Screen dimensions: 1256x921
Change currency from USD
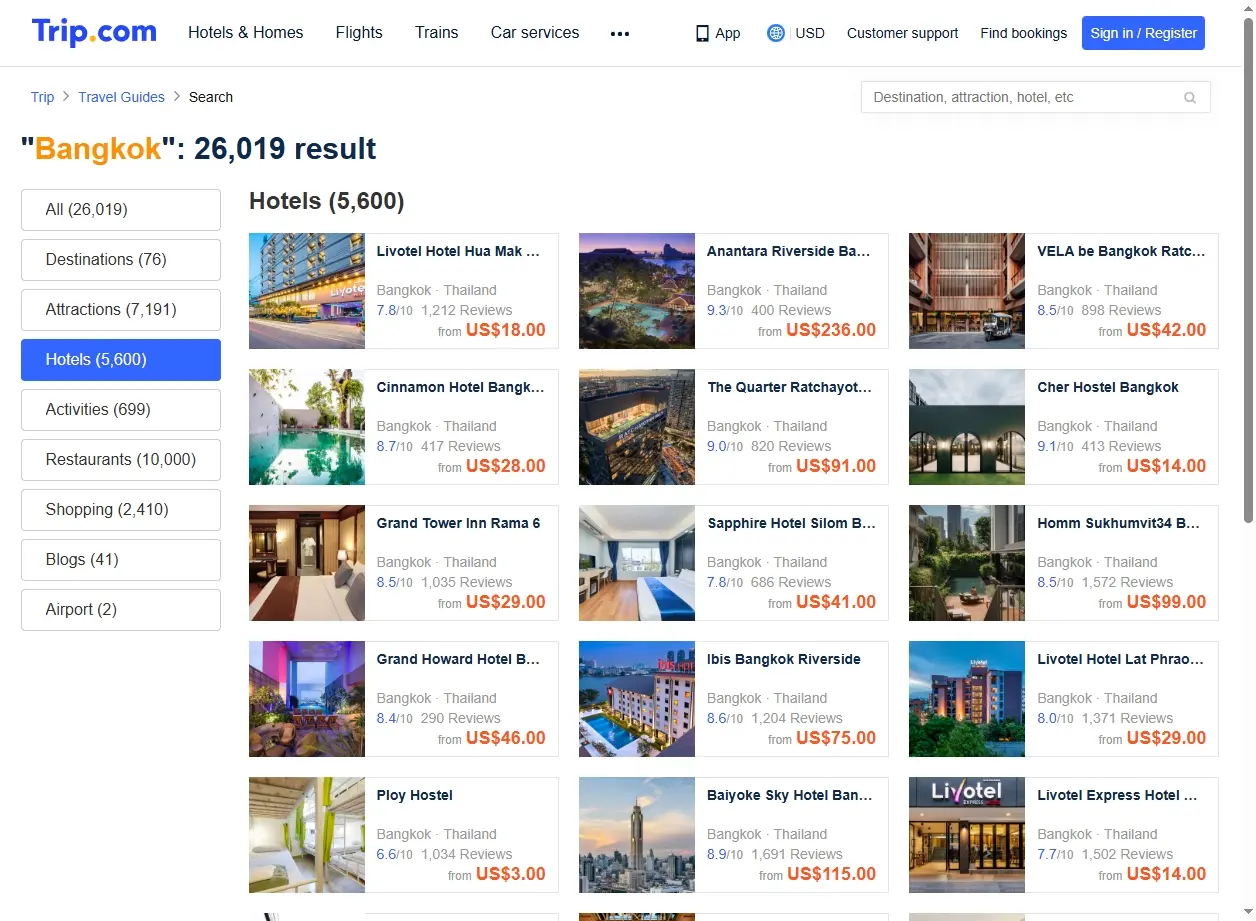click(x=810, y=33)
